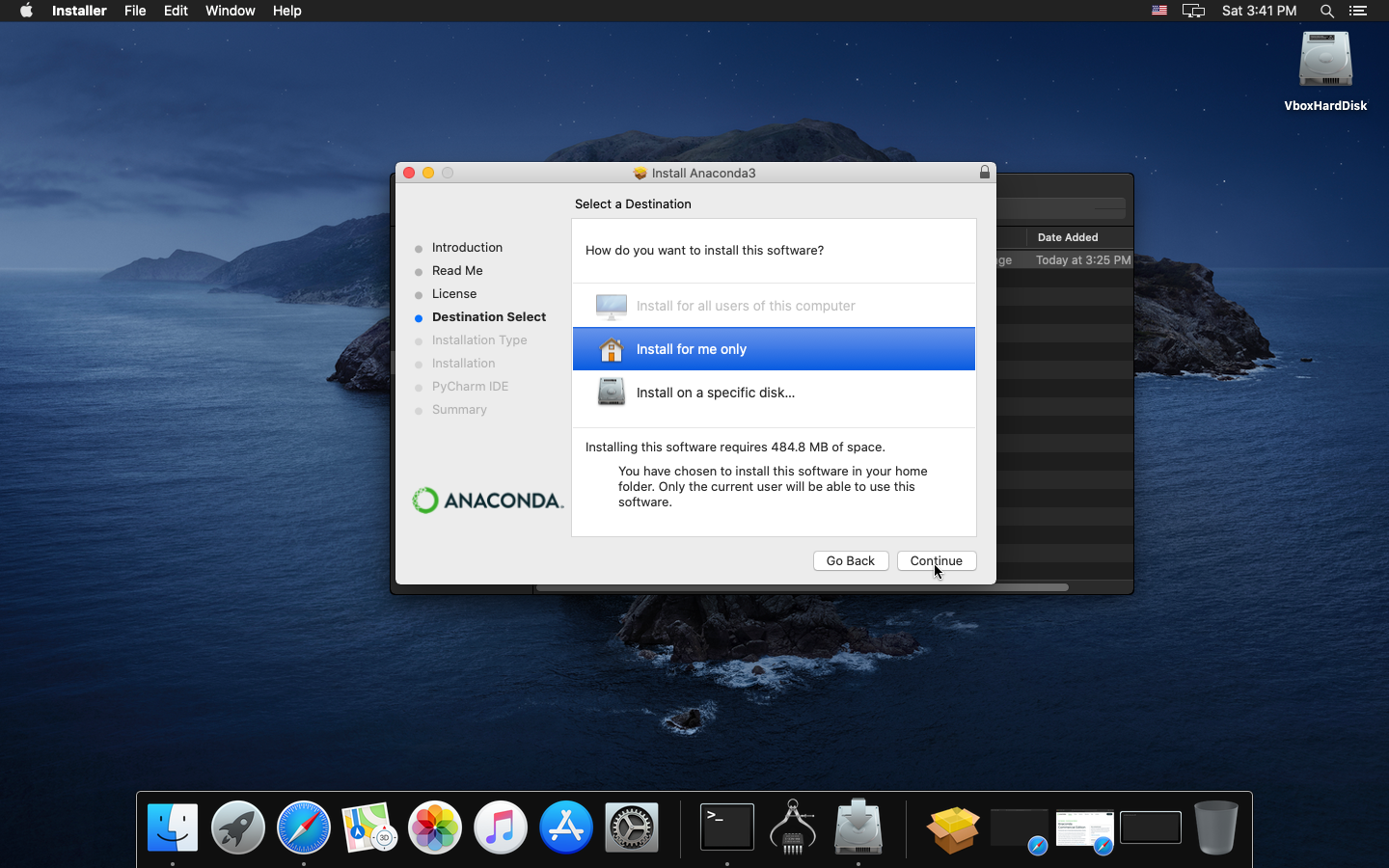Viewport: 1389px width, 868px height.
Task: Open Maps from the dock
Action: point(369,827)
